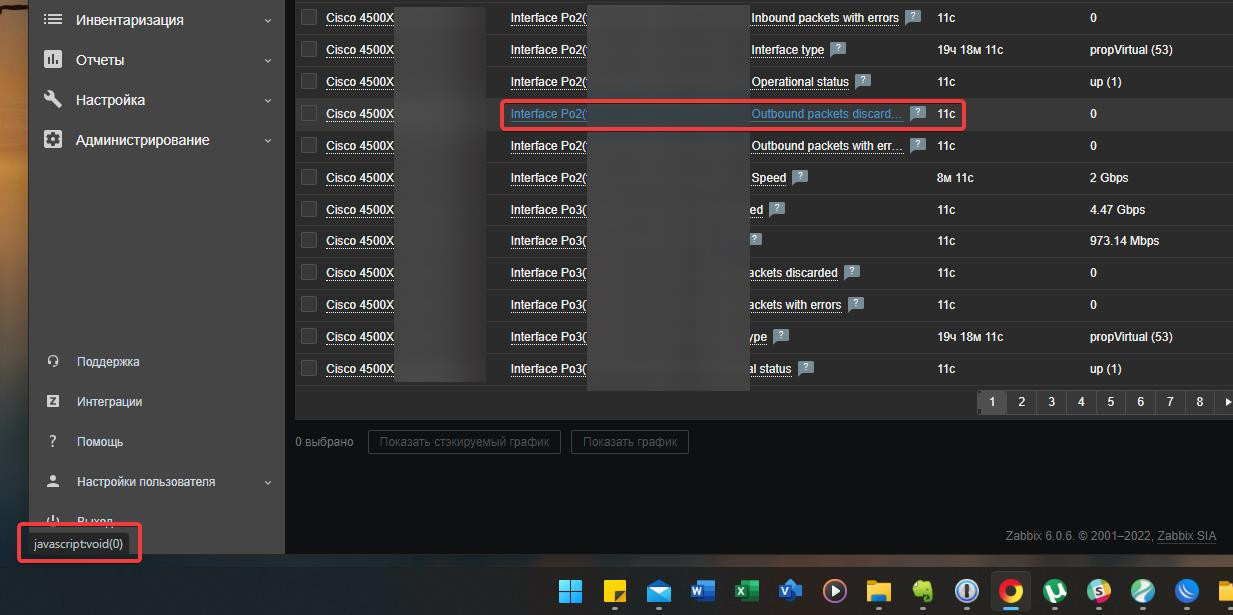Screen dimensions: 1233x615
Task: Tick checkbox for Po2 Inbound packets with errors row
Action: pos(309,18)
